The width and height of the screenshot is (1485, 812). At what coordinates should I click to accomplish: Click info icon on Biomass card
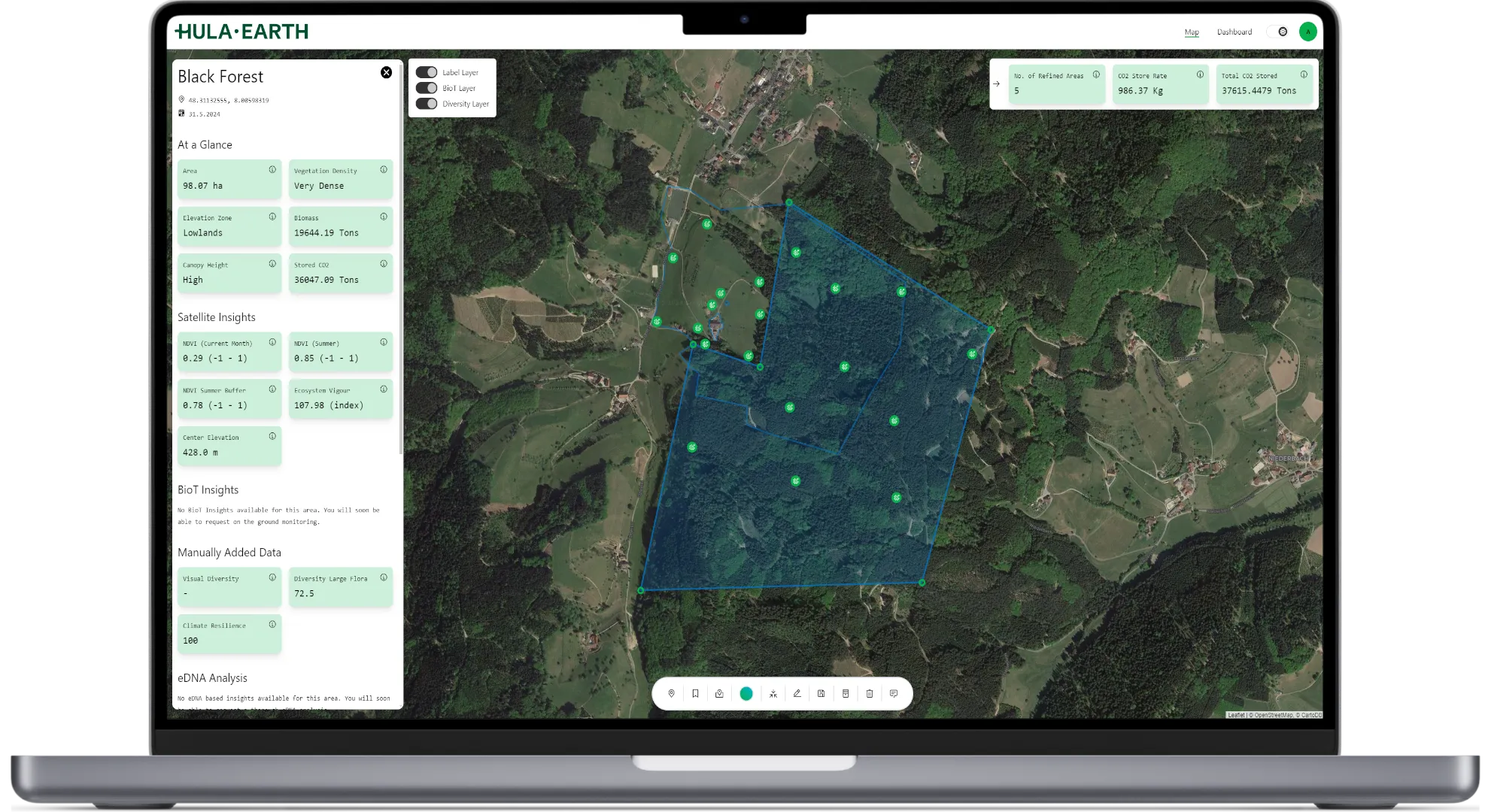point(384,217)
